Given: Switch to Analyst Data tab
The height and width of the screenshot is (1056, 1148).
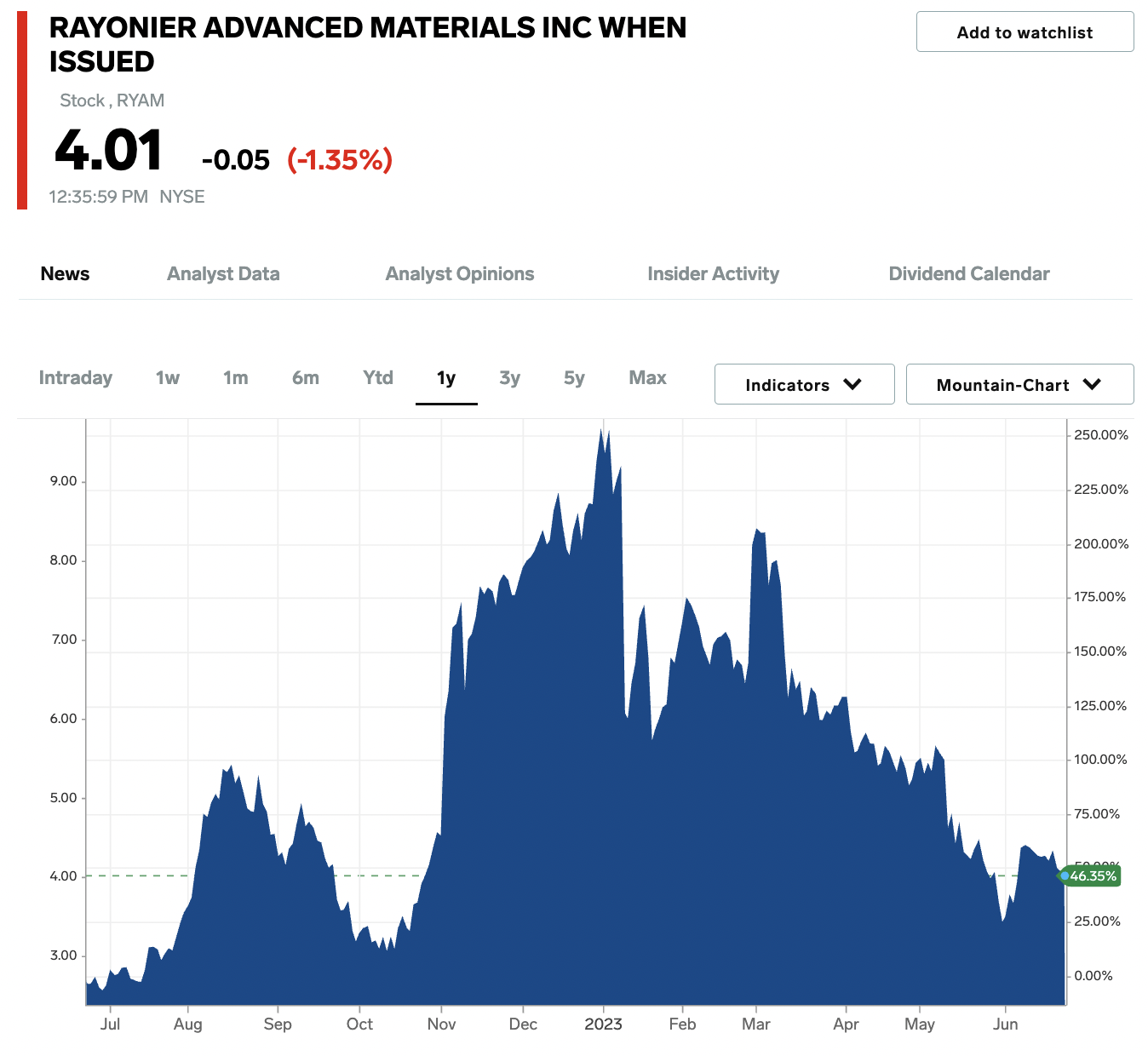Looking at the screenshot, I should pos(223,273).
